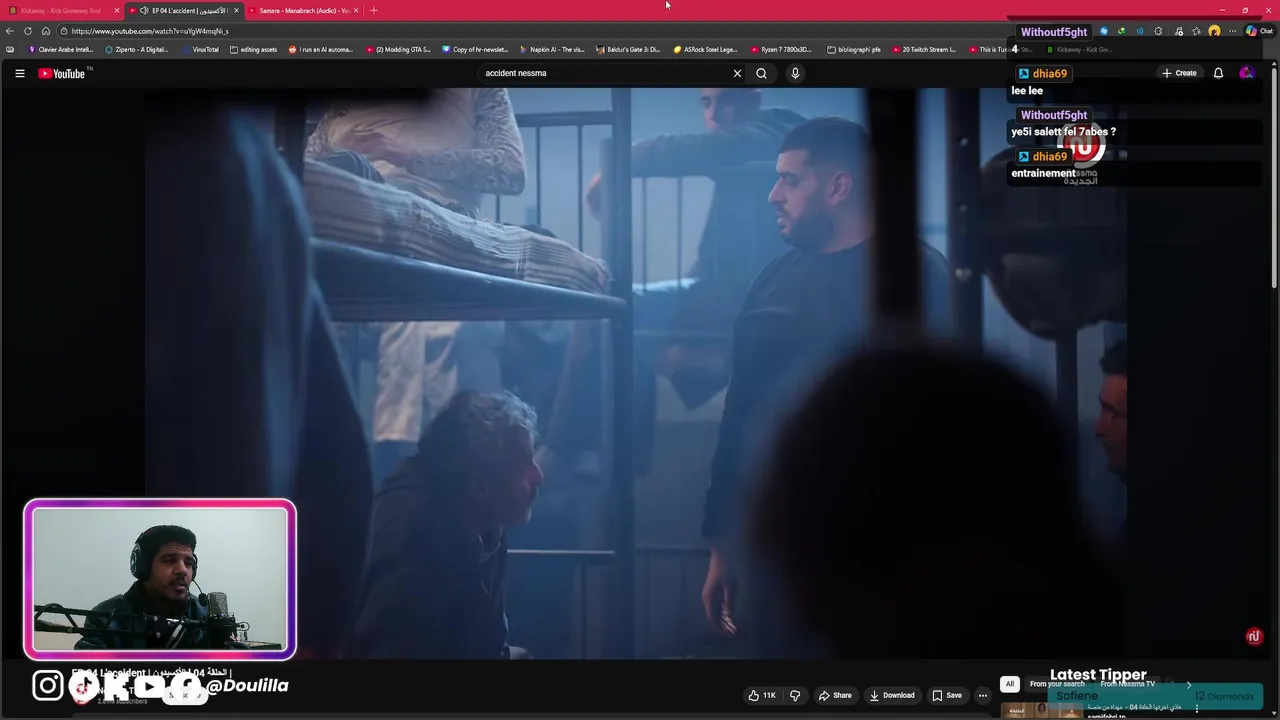Image resolution: width=1280 pixels, height=720 pixels.
Task: Close the Kickaway tab
Action: pos(117,10)
